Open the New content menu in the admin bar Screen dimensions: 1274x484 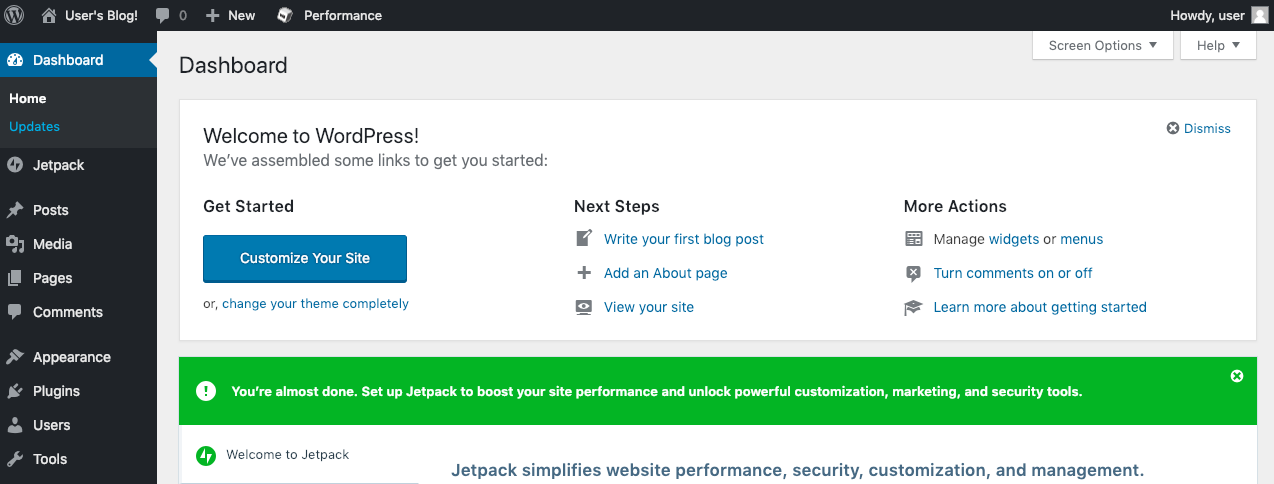(x=230, y=15)
